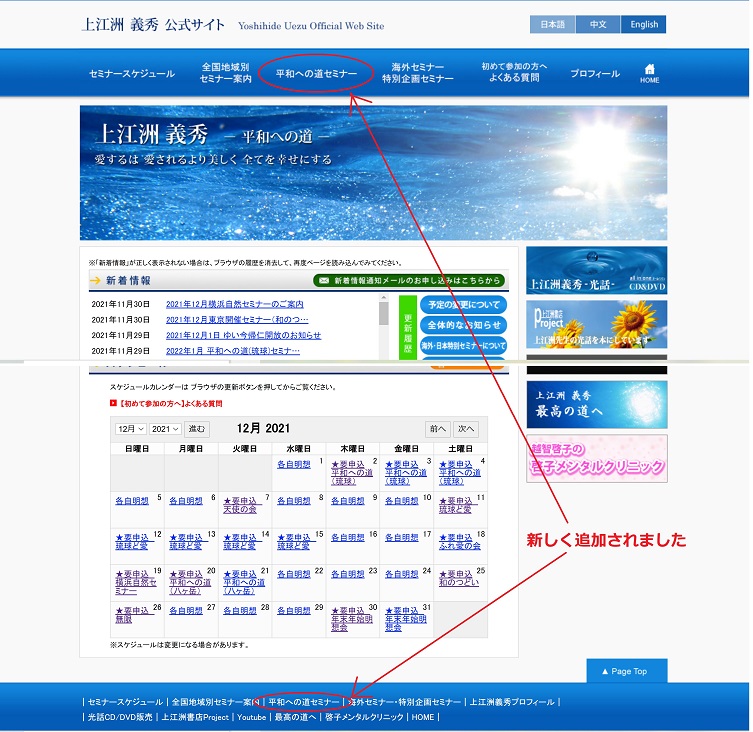Click footer link 光話CD/DVD販売
753x732 pixels.
point(120,717)
